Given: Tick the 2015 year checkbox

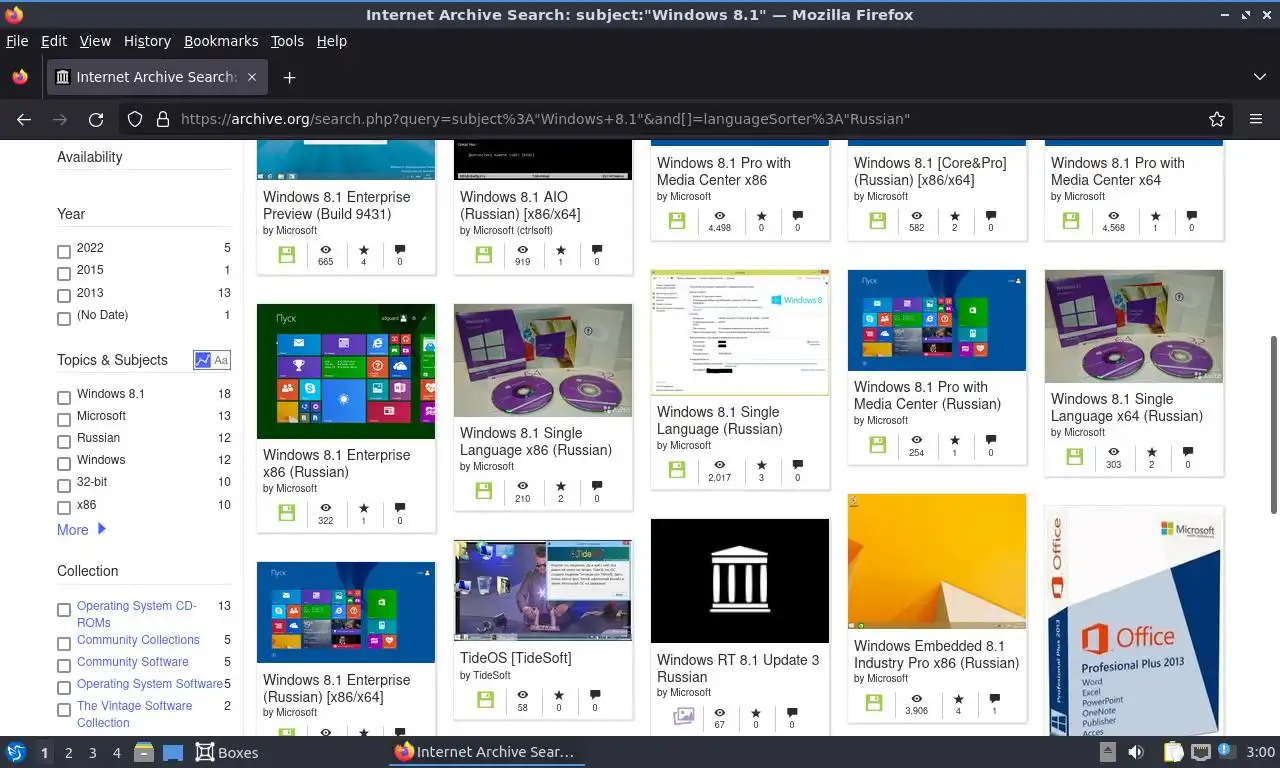Looking at the screenshot, I should (x=64, y=274).
